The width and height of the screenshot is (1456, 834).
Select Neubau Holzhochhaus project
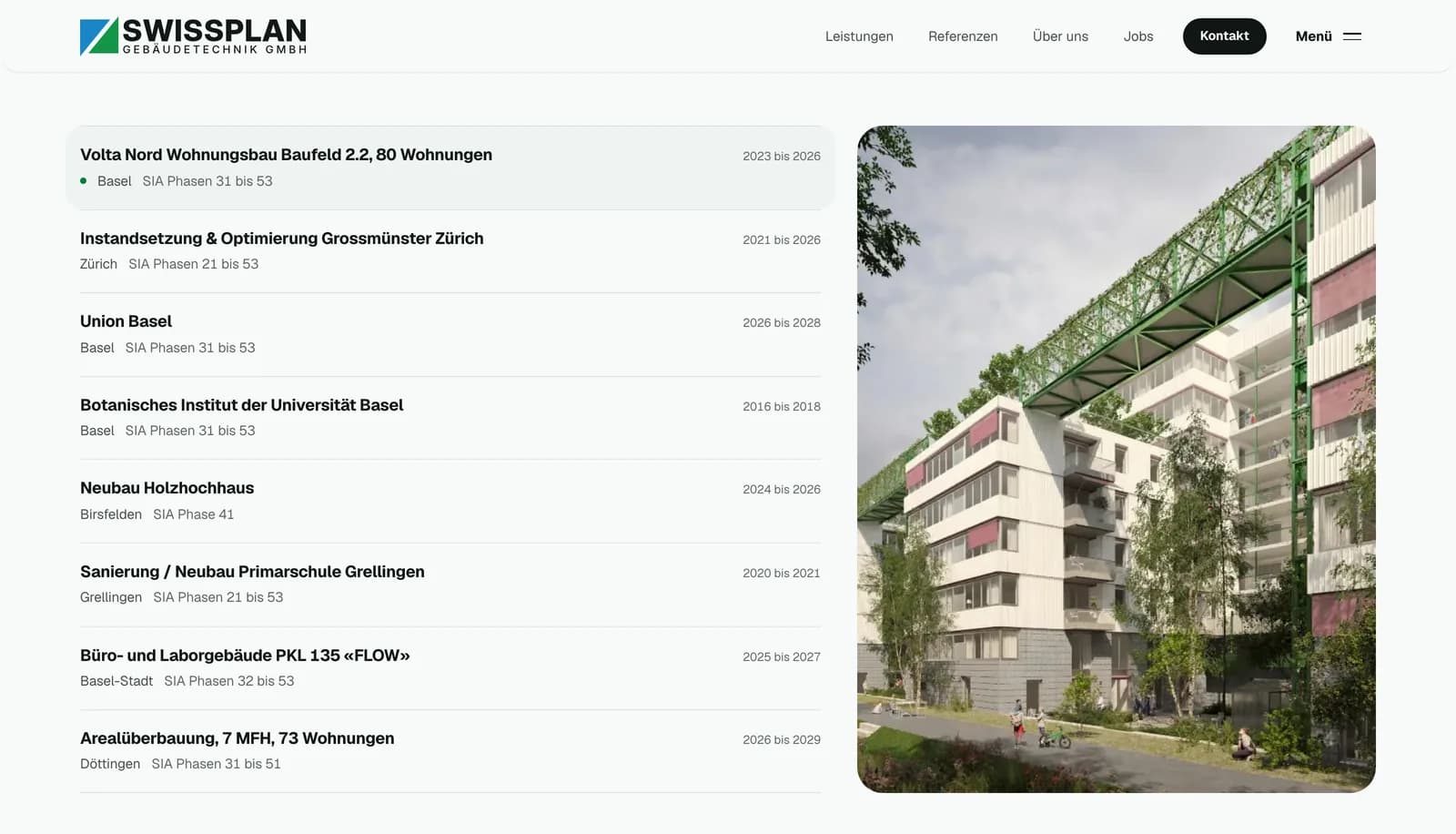click(450, 501)
